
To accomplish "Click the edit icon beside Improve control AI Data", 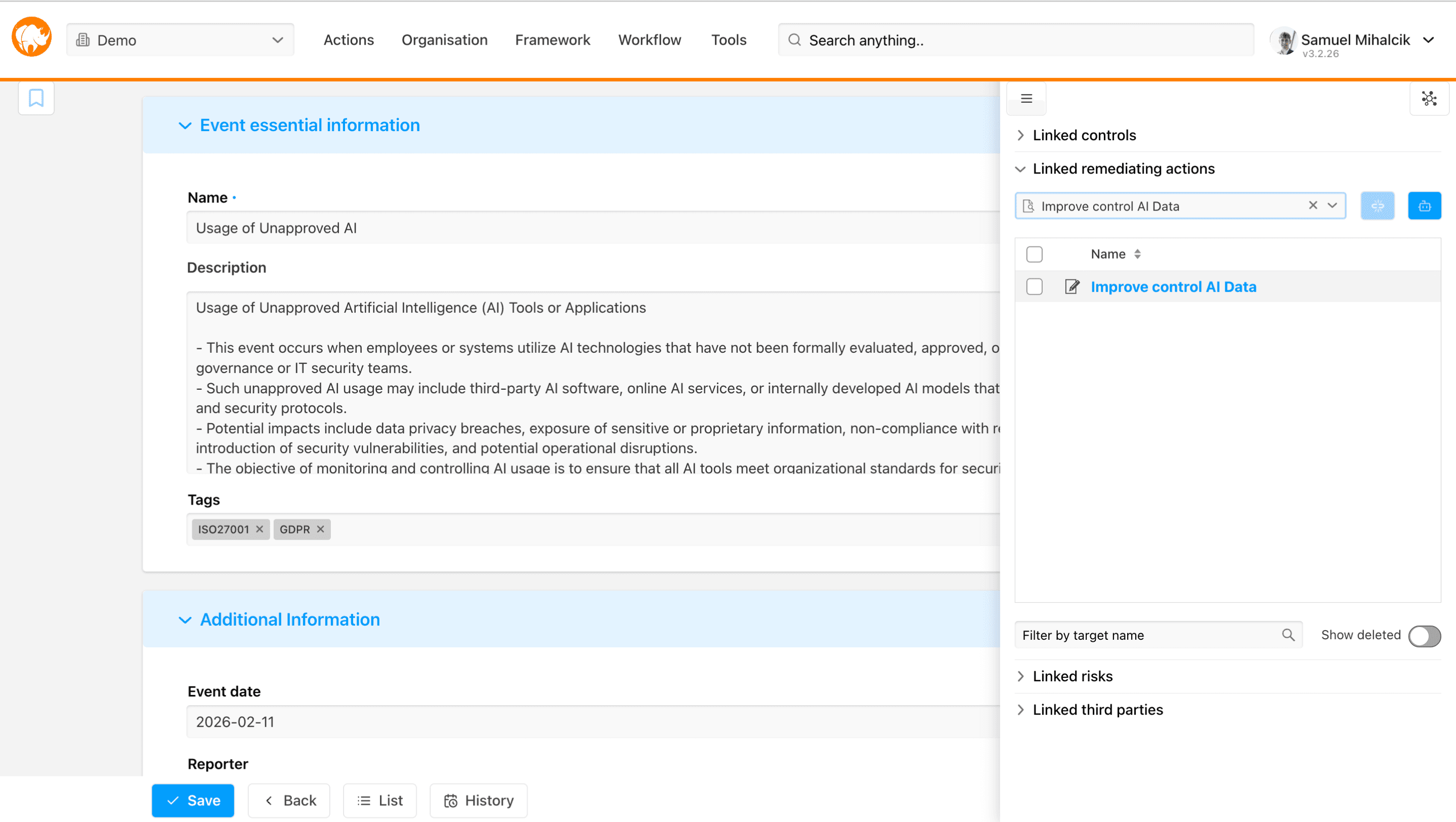I will (x=1071, y=286).
